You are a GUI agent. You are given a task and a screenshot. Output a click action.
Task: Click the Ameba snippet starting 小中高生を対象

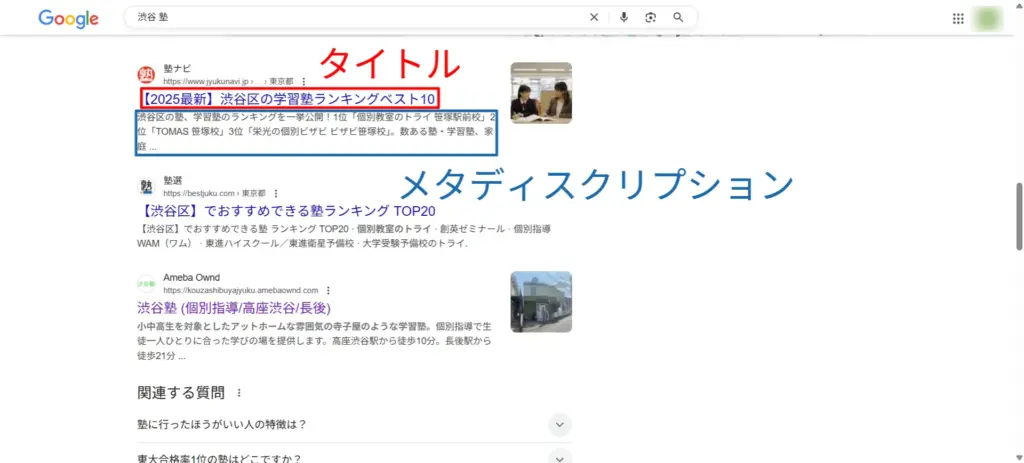point(314,341)
